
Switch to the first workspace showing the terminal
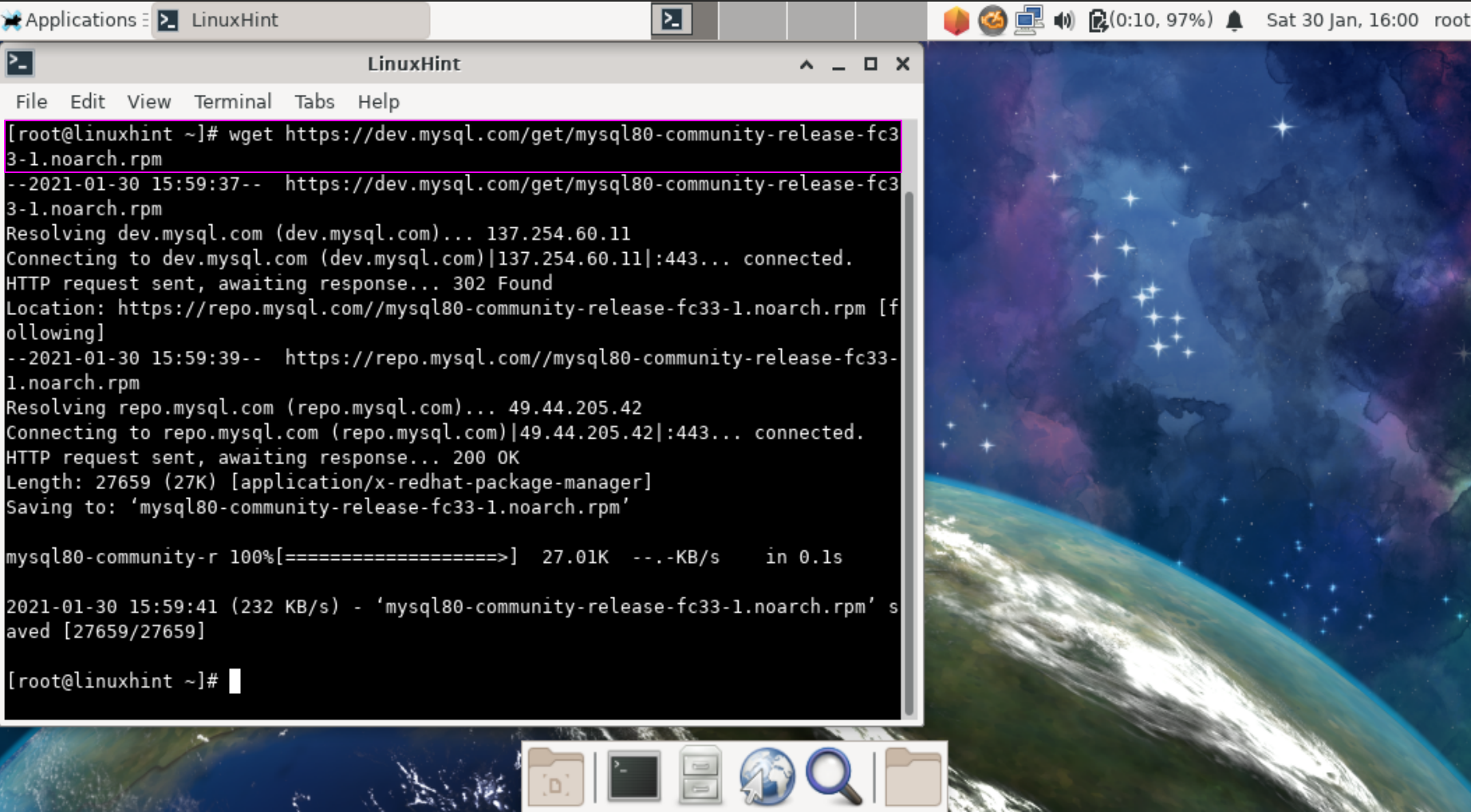click(x=684, y=20)
